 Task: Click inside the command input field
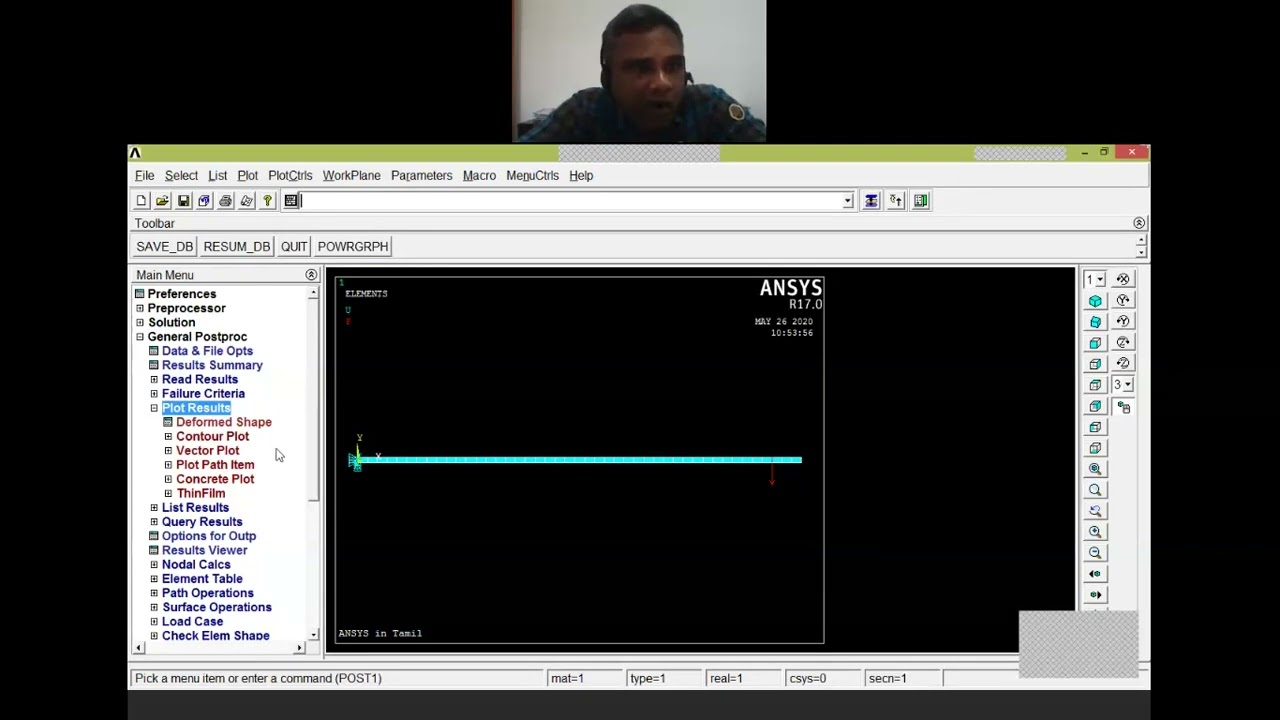(x=571, y=201)
